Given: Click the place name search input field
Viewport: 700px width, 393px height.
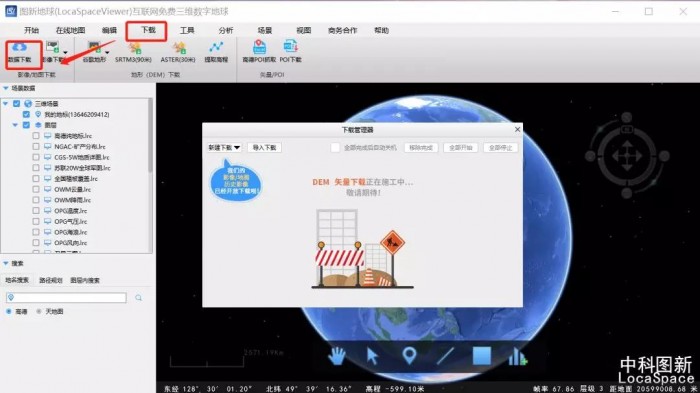Looking at the screenshot, I should pos(66,297).
